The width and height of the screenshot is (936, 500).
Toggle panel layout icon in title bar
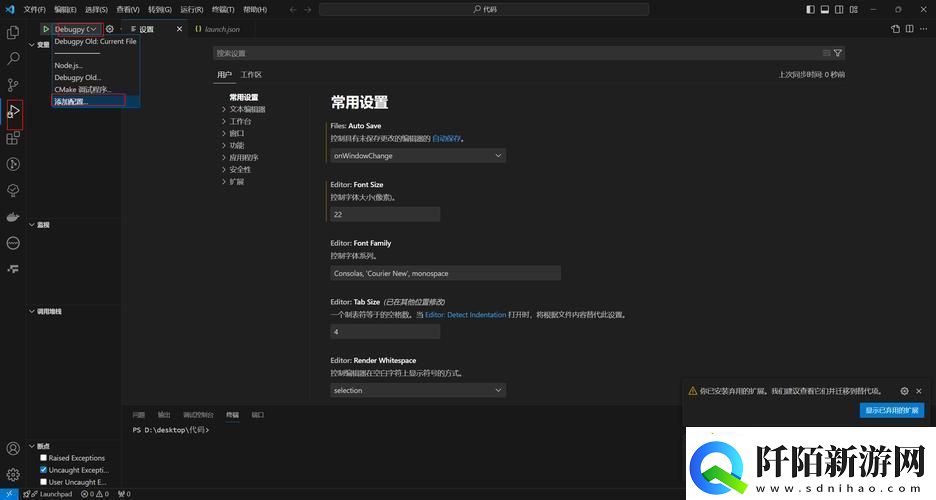click(x=824, y=10)
